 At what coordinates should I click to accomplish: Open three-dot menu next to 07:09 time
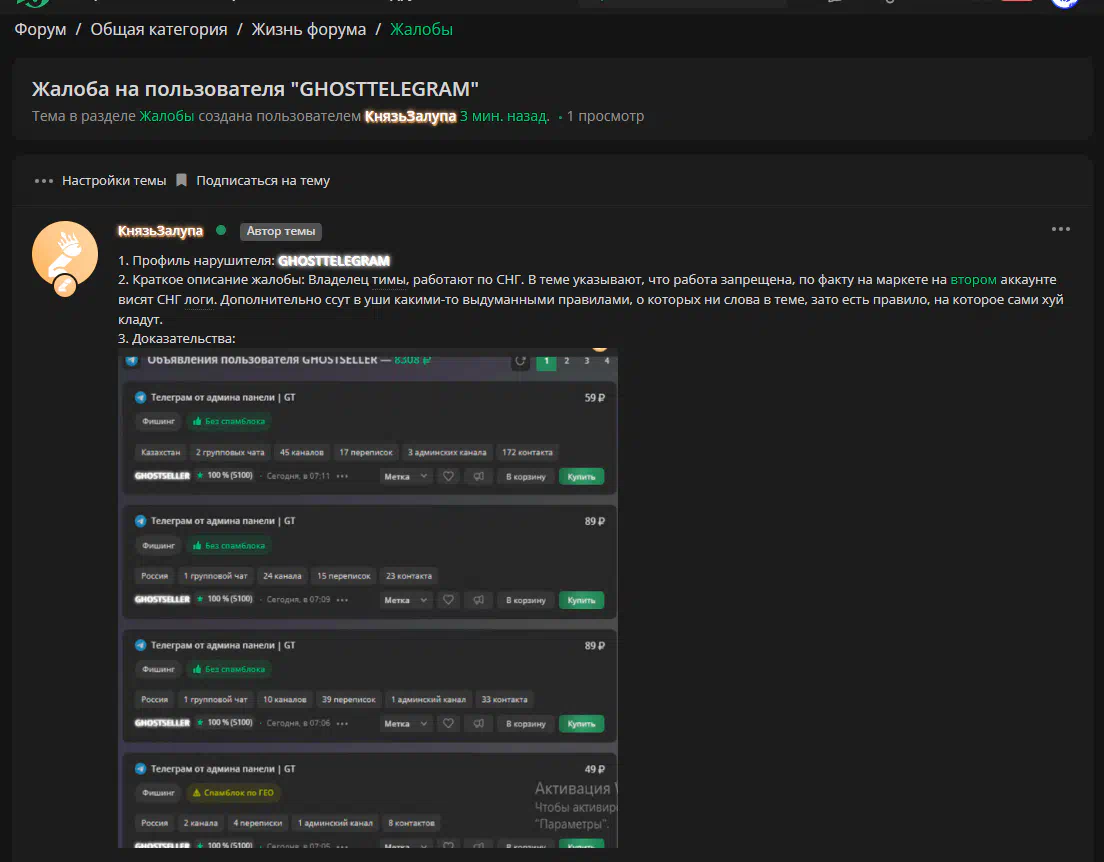(342, 600)
